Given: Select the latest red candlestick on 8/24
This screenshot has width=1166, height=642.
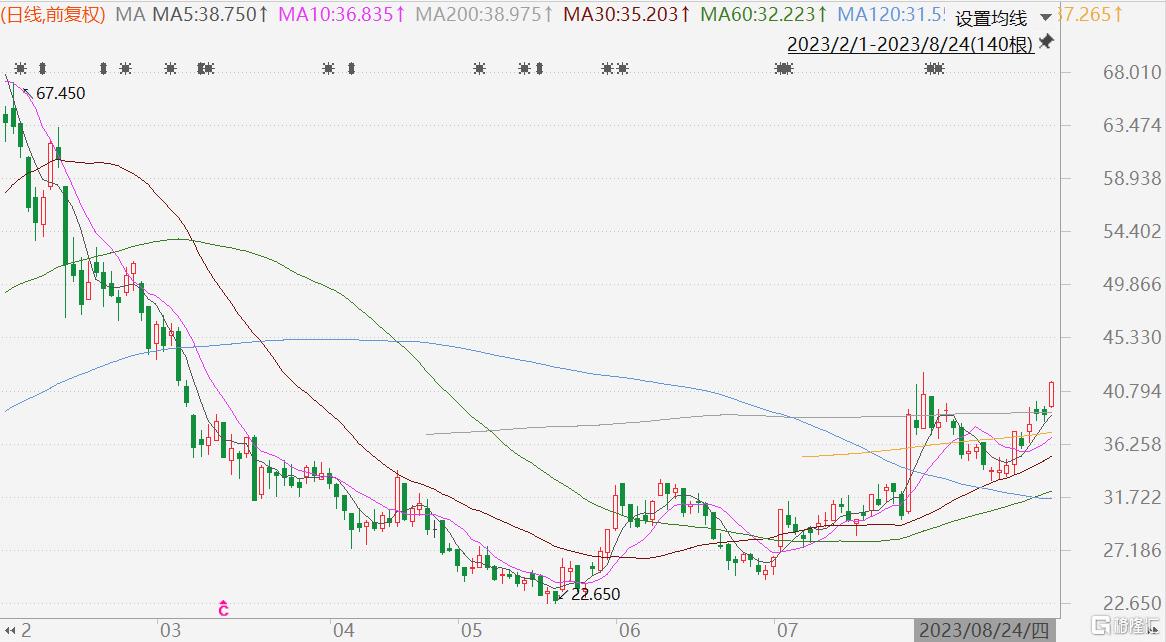Looking at the screenshot, I should click(1051, 394).
